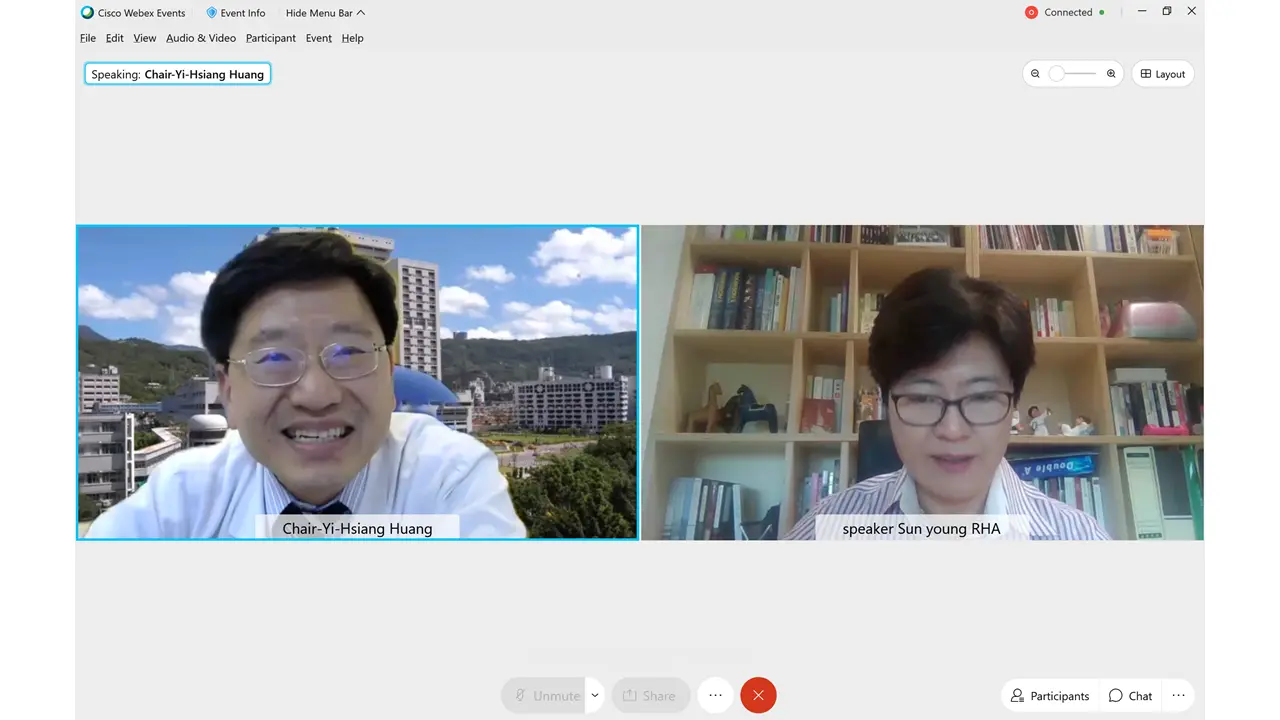This screenshot has width=1280, height=720.
Task: Collapse the menu with Hide Menu Bar
Action: (325, 13)
